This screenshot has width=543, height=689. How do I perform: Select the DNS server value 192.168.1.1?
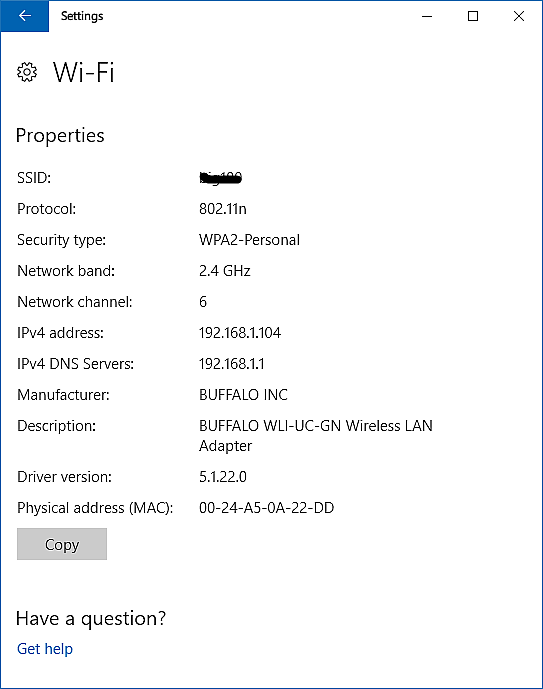[x=232, y=364]
